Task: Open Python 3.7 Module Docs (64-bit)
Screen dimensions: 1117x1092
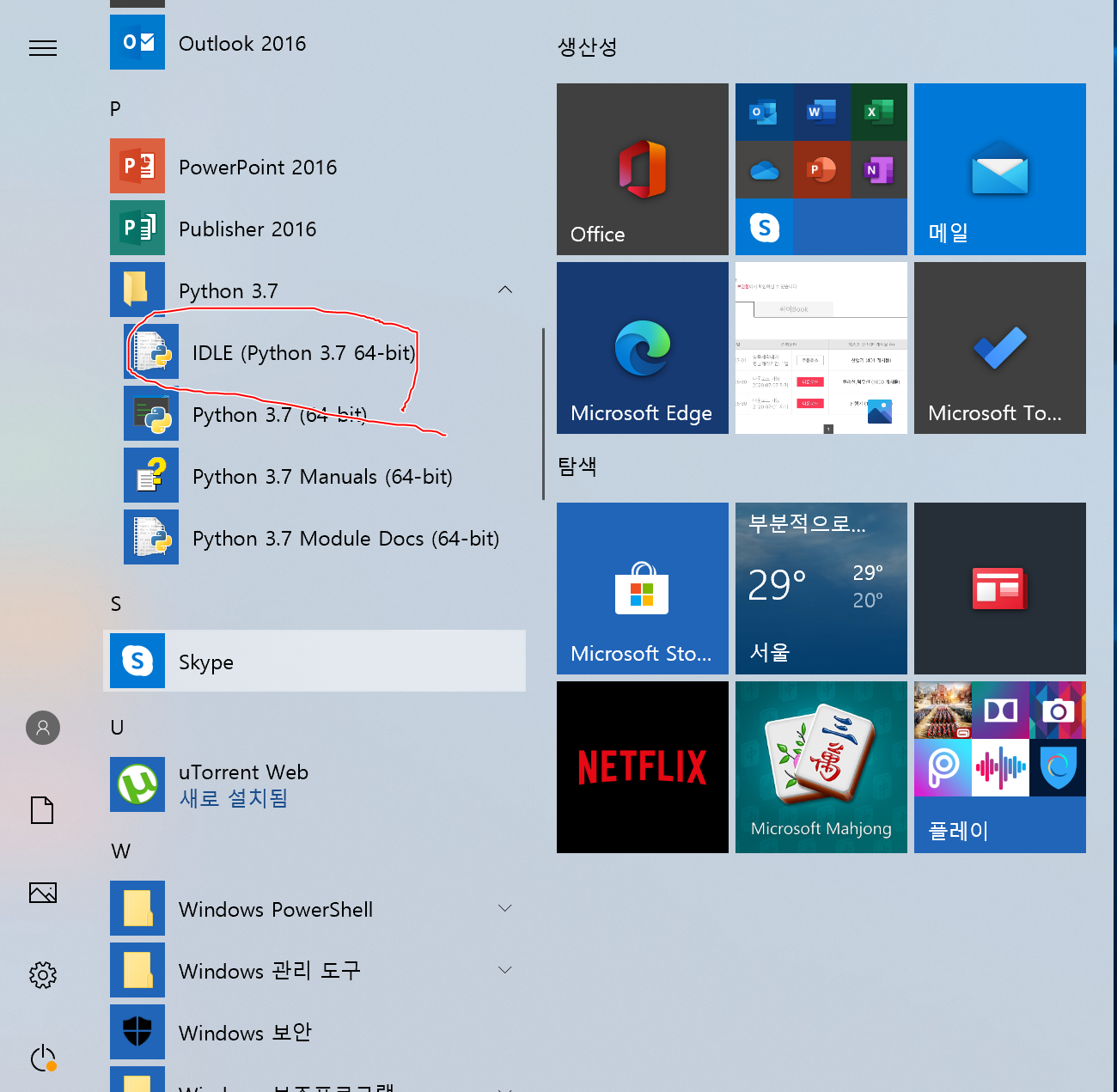Action: (314, 538)
